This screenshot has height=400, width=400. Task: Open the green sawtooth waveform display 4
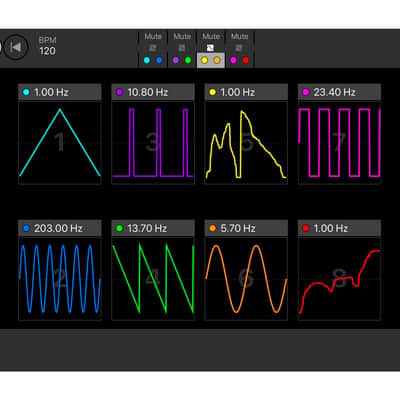153,279
